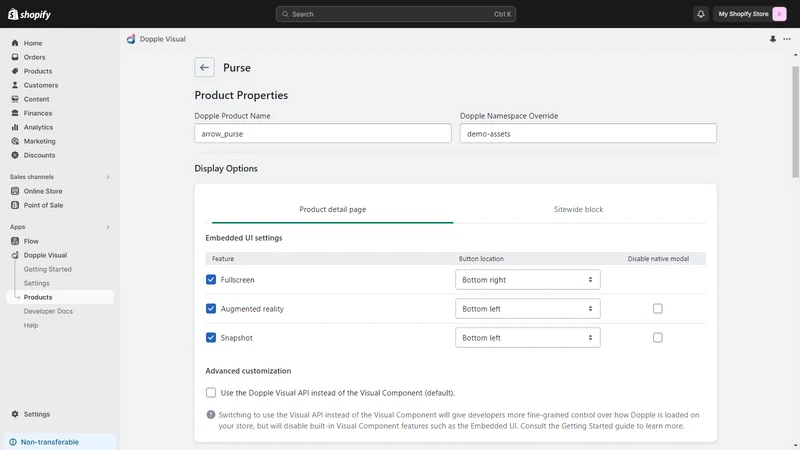Click the Analytics bar chart icon
The height and width of the screenshot is (450, 800).
tap(15, 127)
